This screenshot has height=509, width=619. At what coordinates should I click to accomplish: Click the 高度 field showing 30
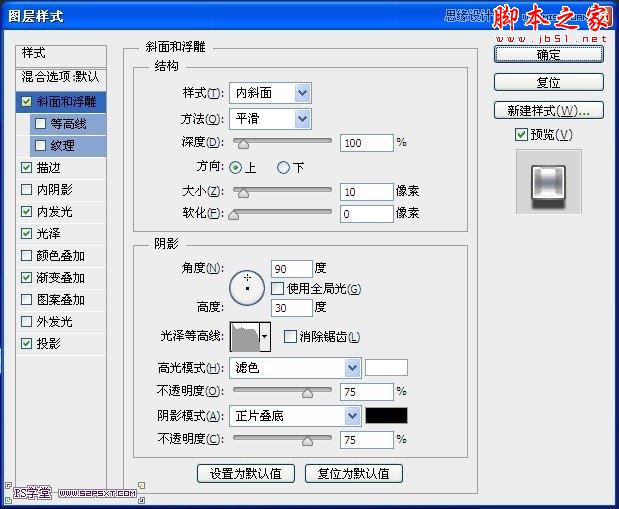pos(292,308)
